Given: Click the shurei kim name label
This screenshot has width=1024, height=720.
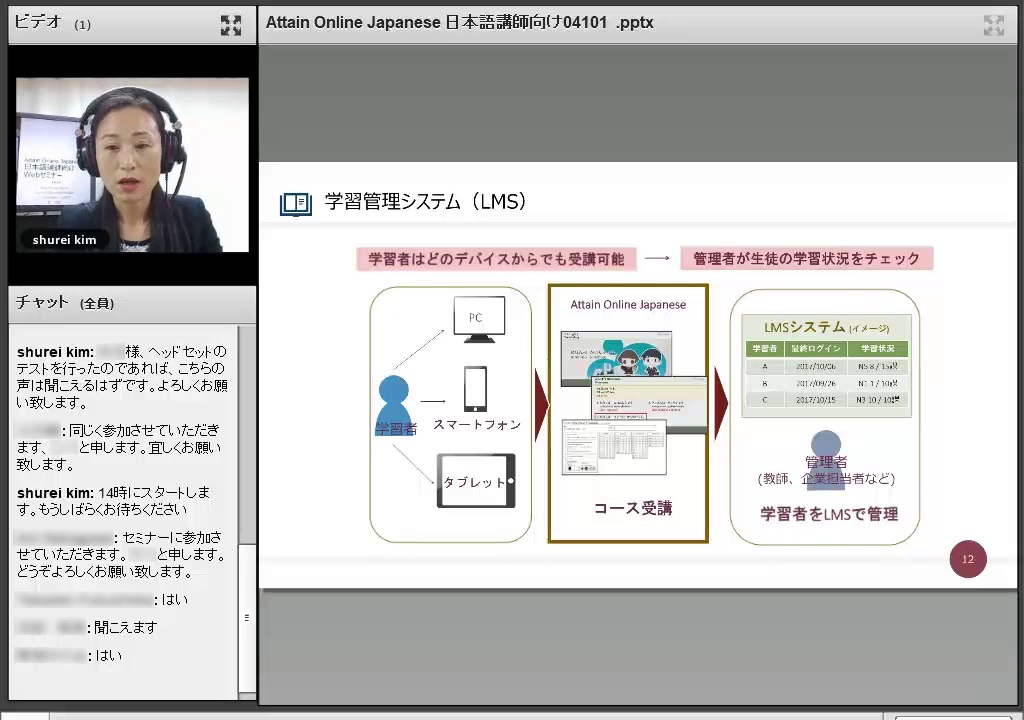Looking at the screenshot, I should point(65,240).
